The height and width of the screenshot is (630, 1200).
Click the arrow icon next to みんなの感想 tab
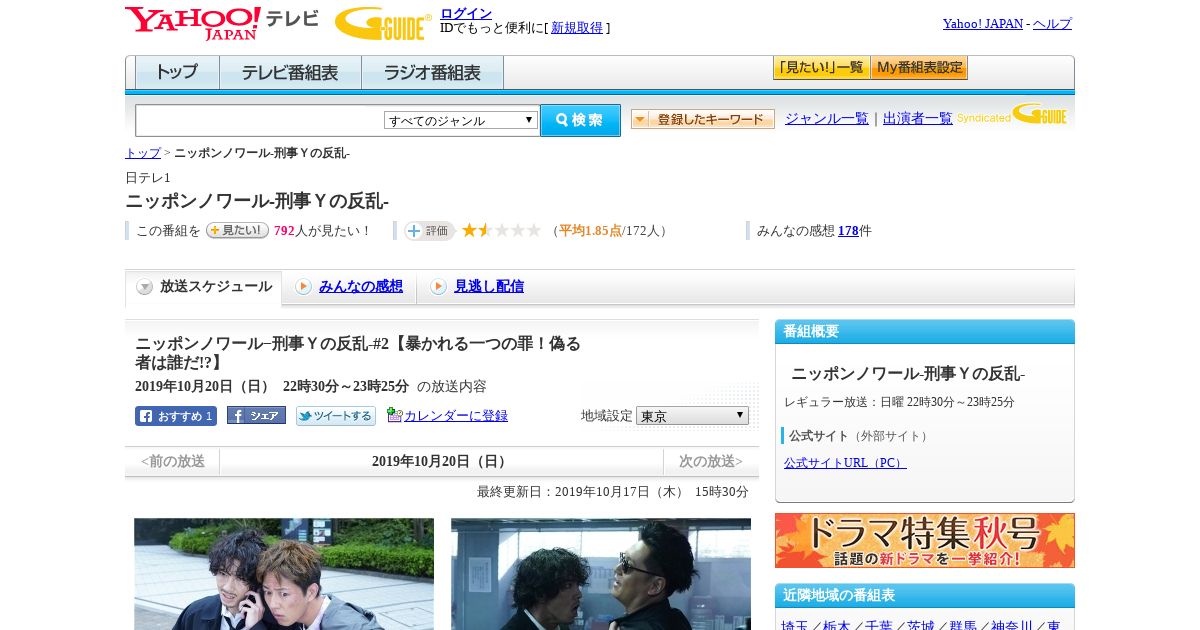click(303, 287)
